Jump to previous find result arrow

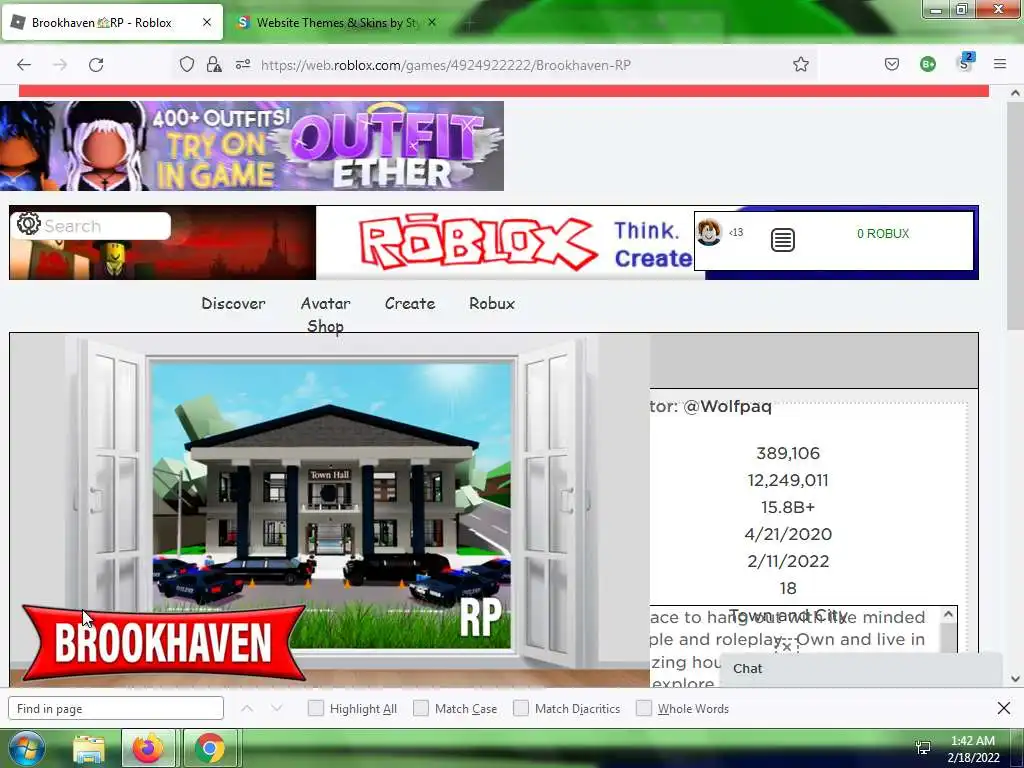pos(247,709)
